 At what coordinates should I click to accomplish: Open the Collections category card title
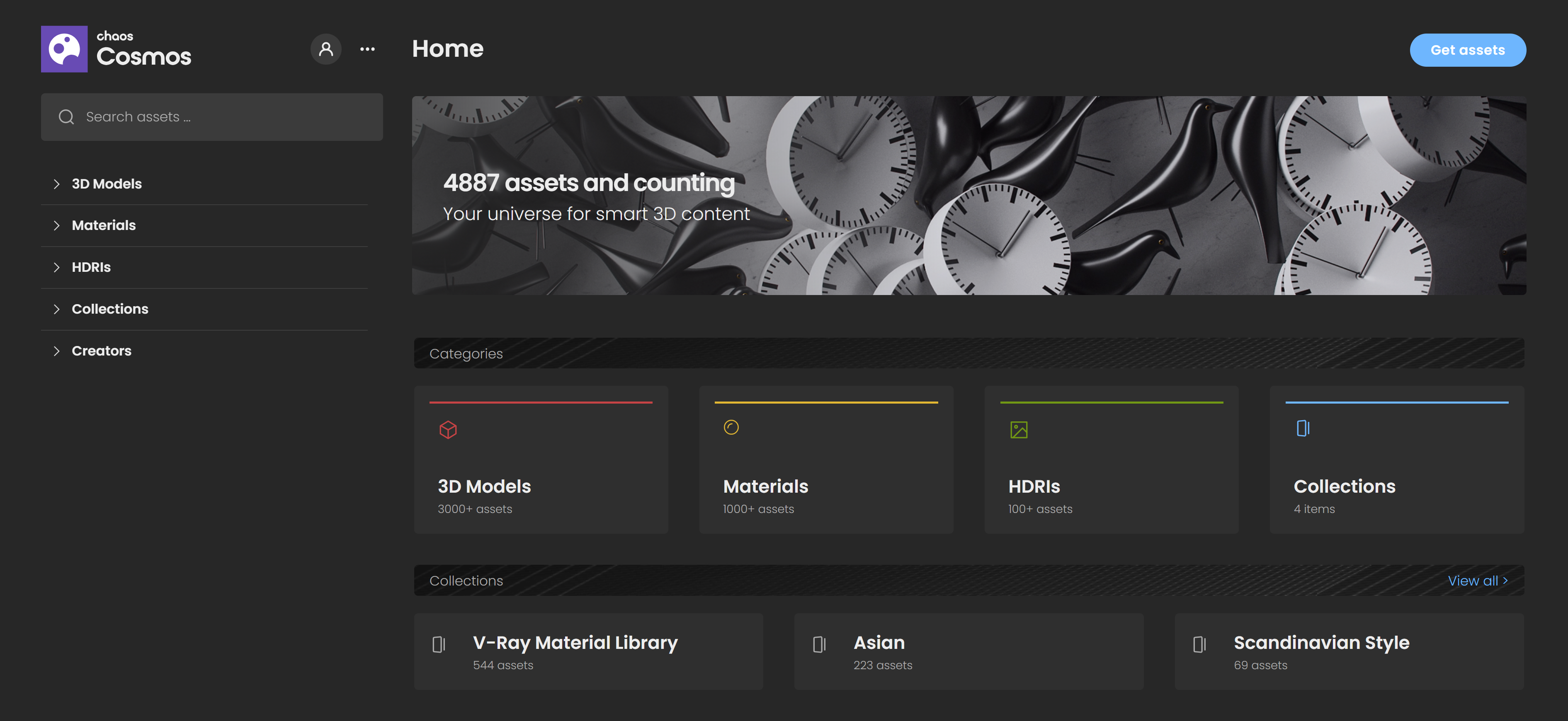(x=1344, y=487)
